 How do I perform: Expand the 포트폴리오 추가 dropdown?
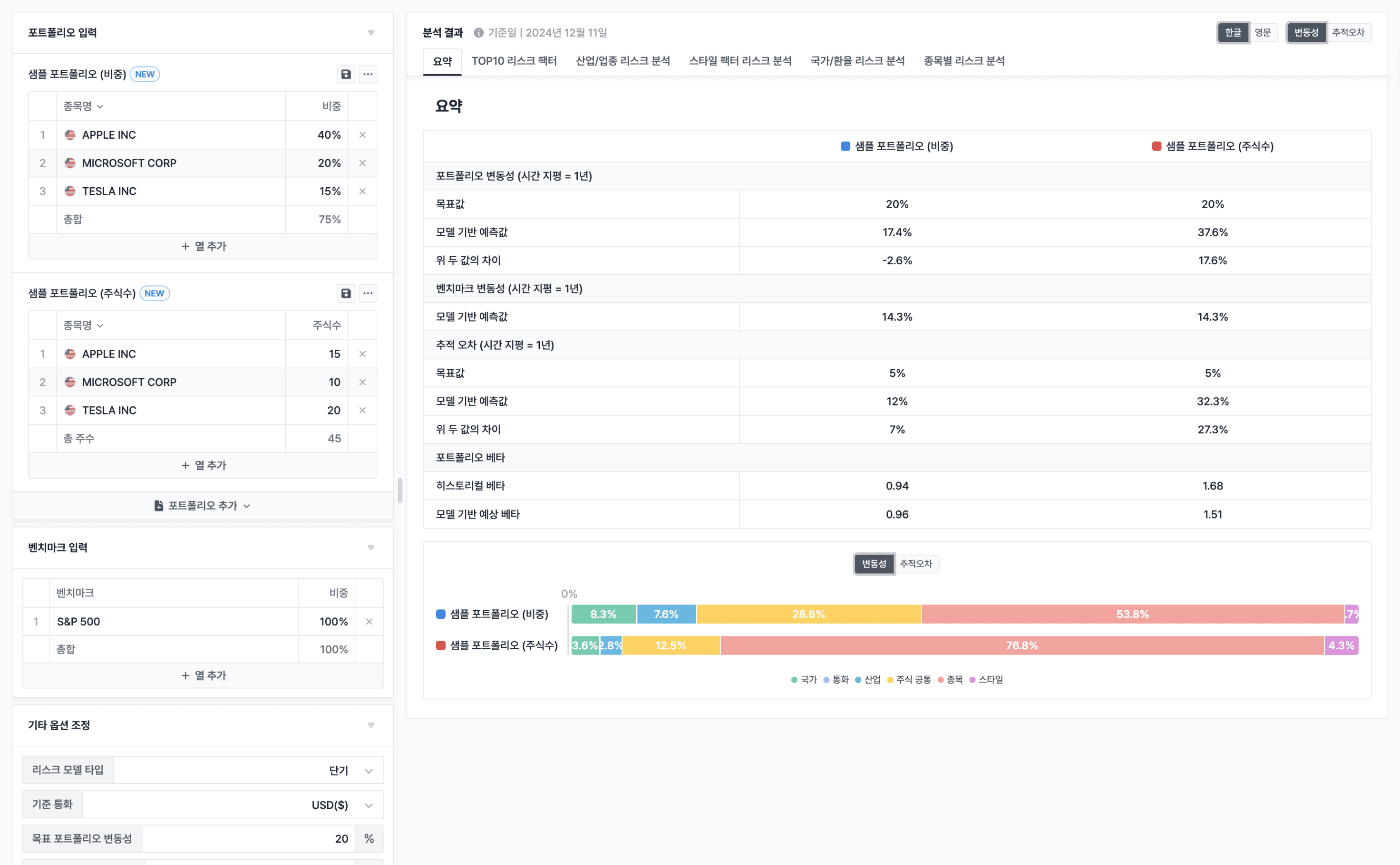(x=203, y=506)
